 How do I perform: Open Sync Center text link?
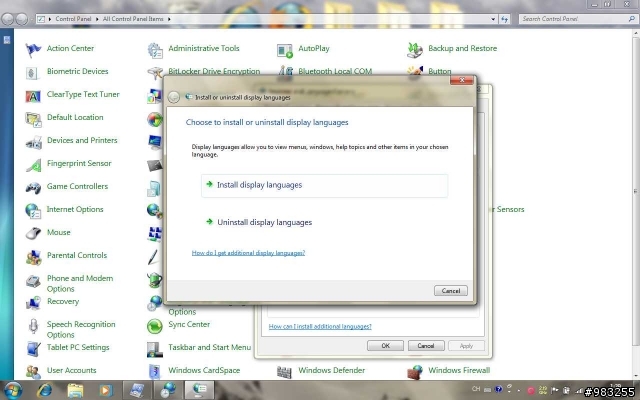coord(189,324)
